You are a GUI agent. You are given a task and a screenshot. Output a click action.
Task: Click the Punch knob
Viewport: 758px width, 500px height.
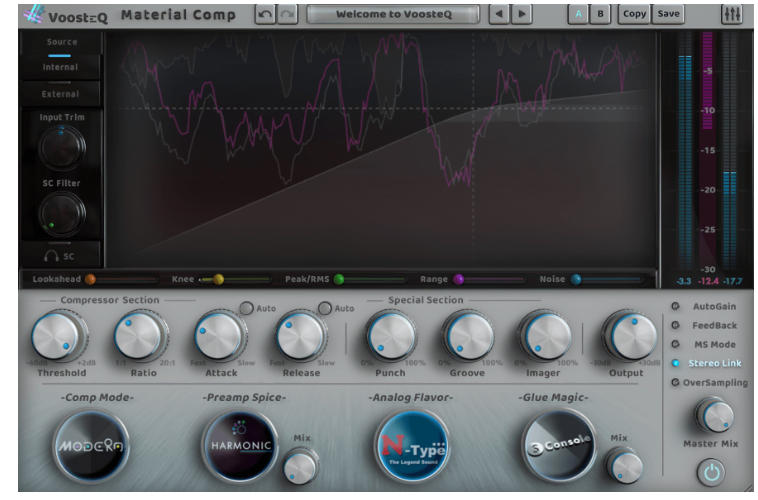(391, 336)
